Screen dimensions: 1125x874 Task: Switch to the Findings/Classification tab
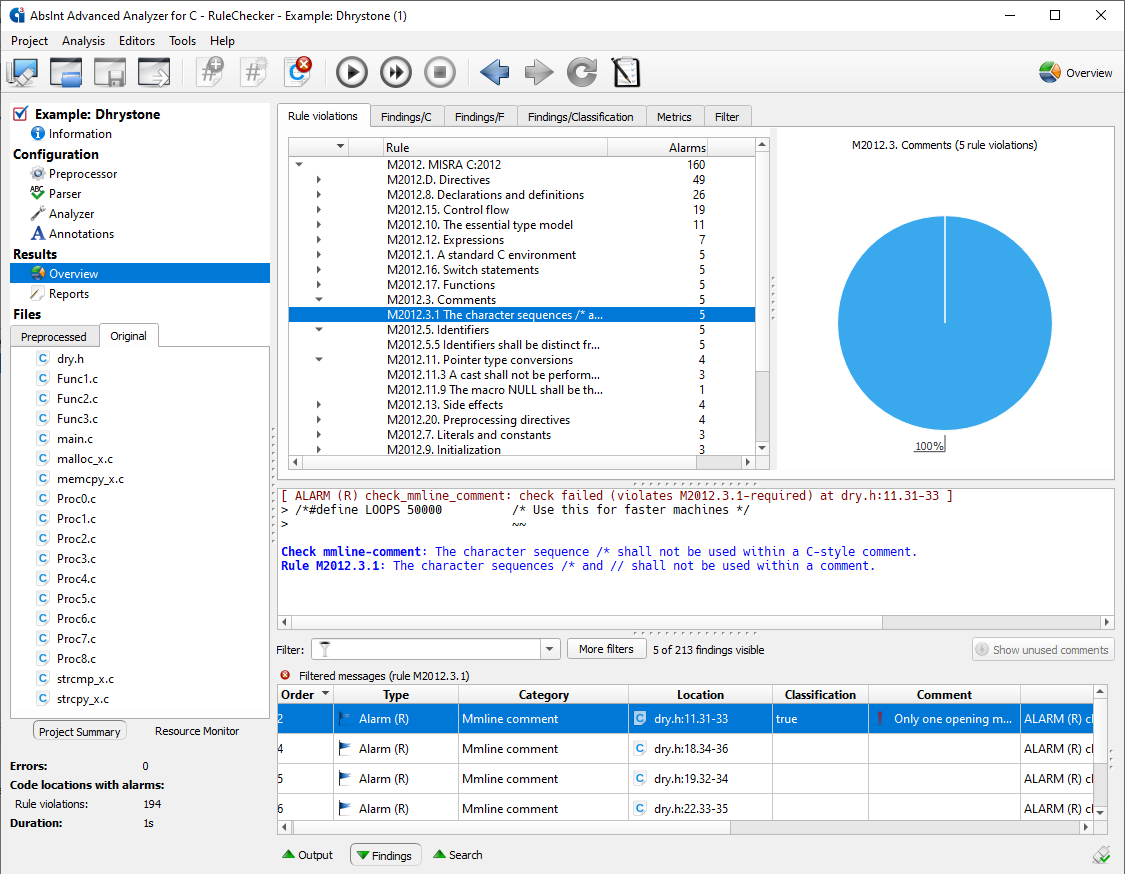point(580,117)
